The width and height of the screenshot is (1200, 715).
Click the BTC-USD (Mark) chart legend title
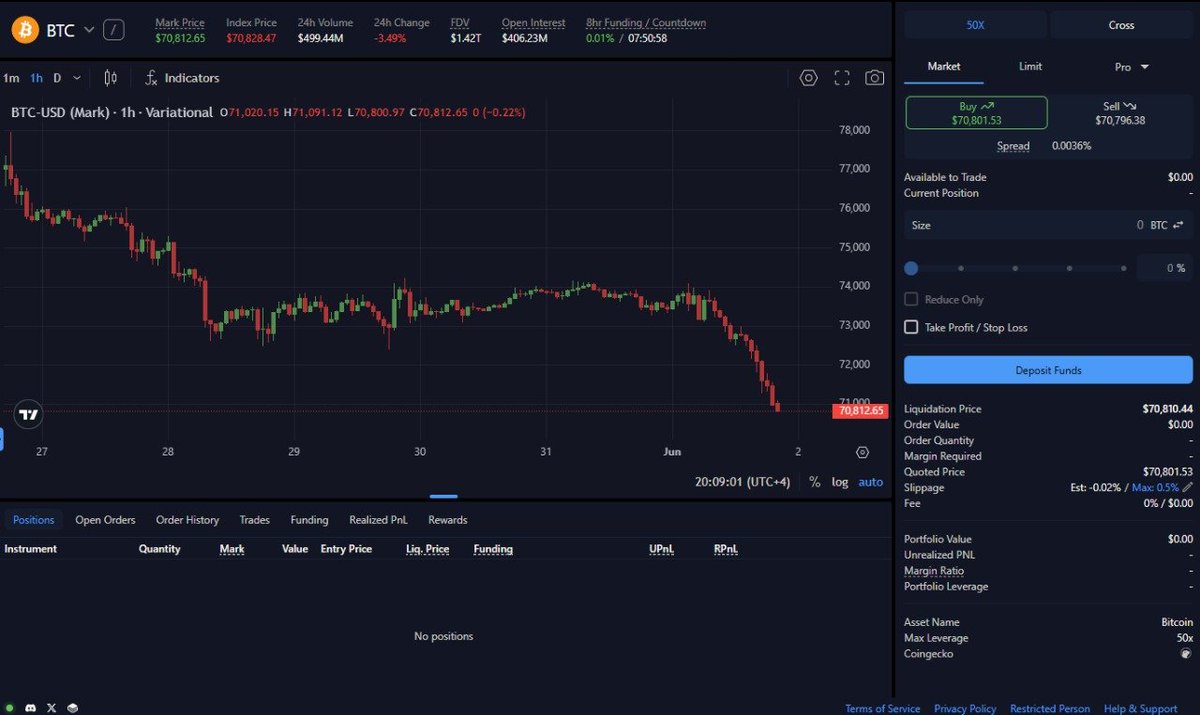point(112,112)
